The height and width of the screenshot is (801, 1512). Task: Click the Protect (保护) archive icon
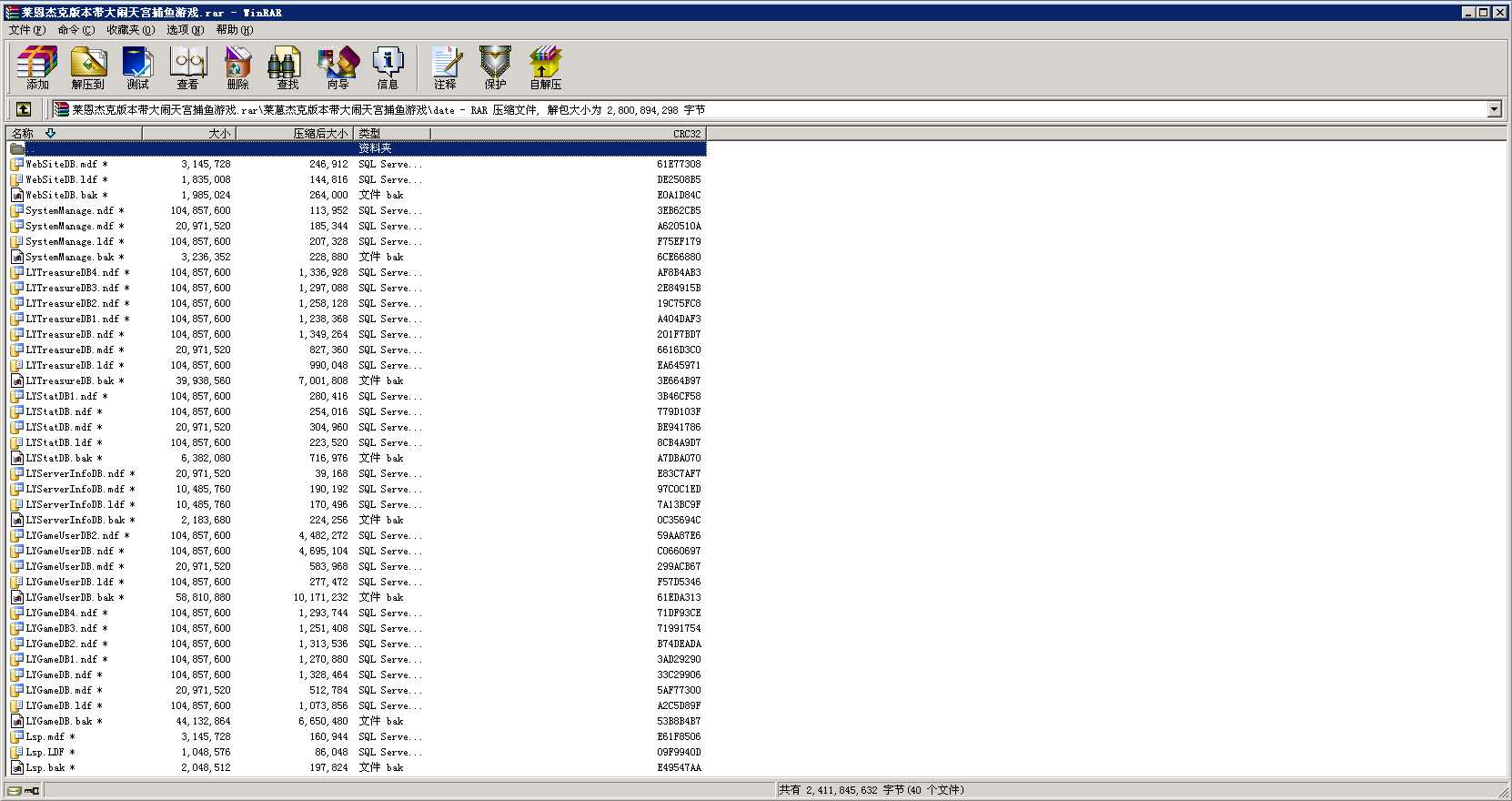(495, 68)
